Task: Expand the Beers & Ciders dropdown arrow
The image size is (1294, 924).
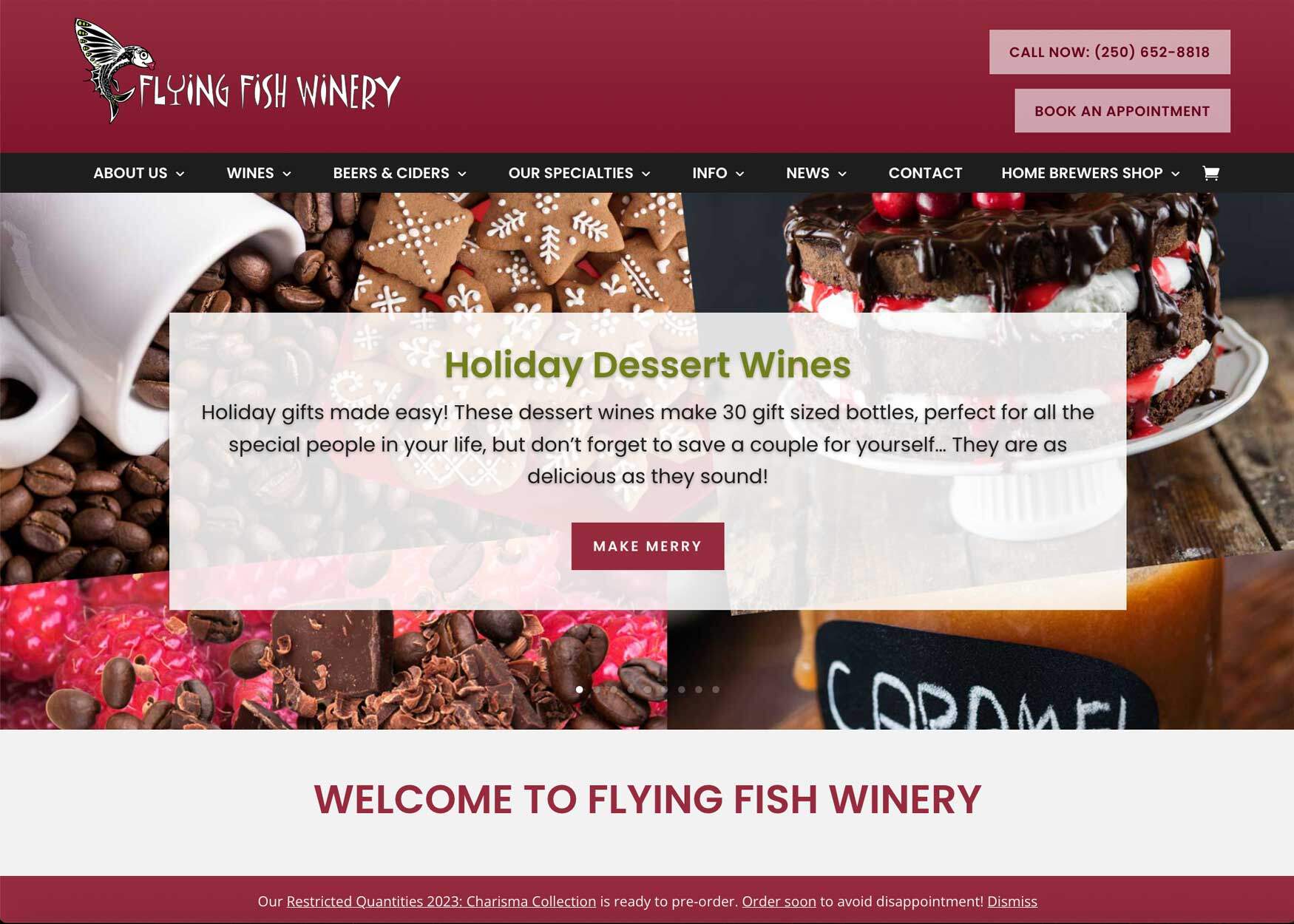Action: coord(462,174)
